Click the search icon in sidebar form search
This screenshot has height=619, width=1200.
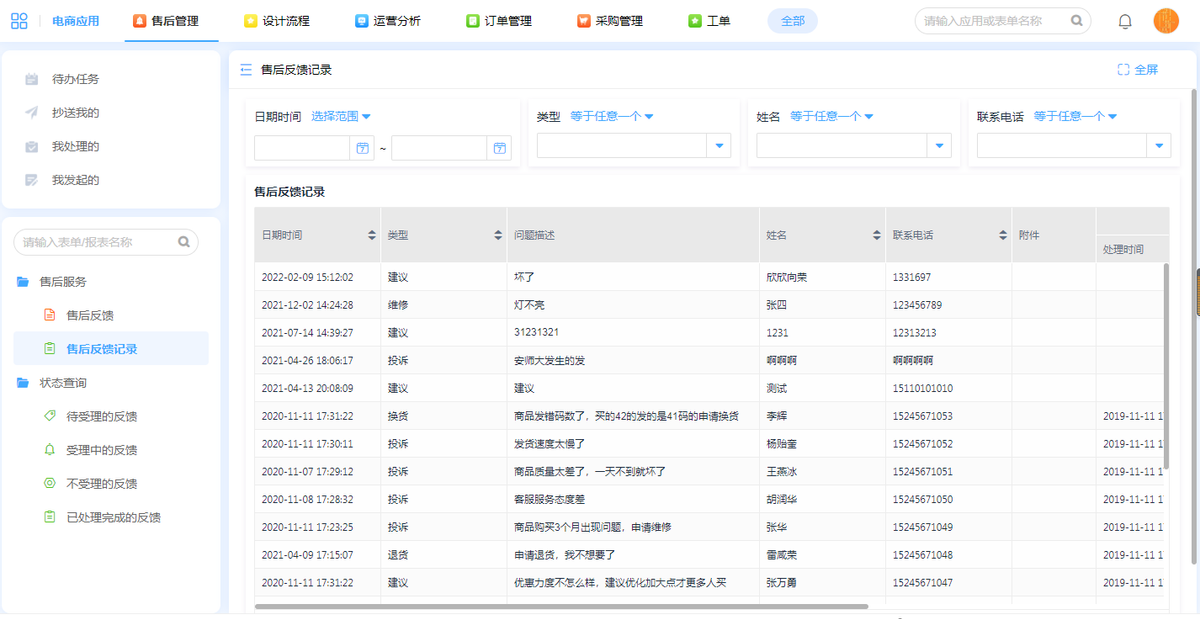184,242
